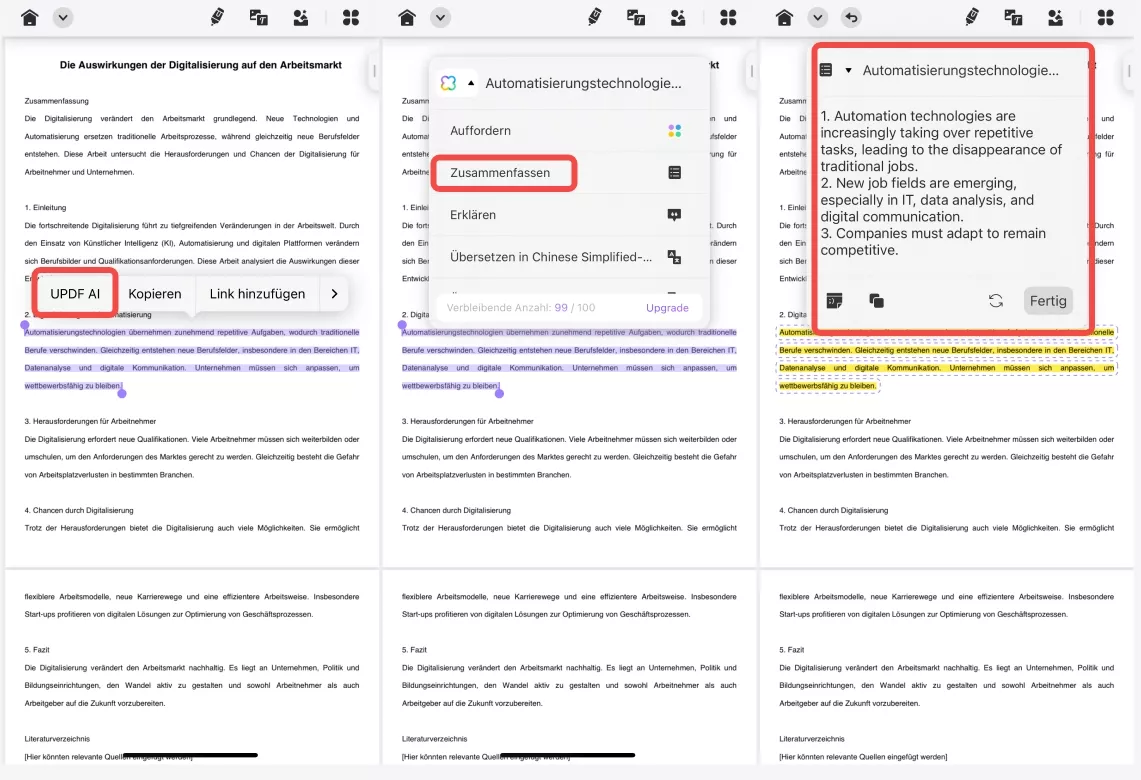Expand the chevron dropdown beside left screen's home icon

click(63, 17)
